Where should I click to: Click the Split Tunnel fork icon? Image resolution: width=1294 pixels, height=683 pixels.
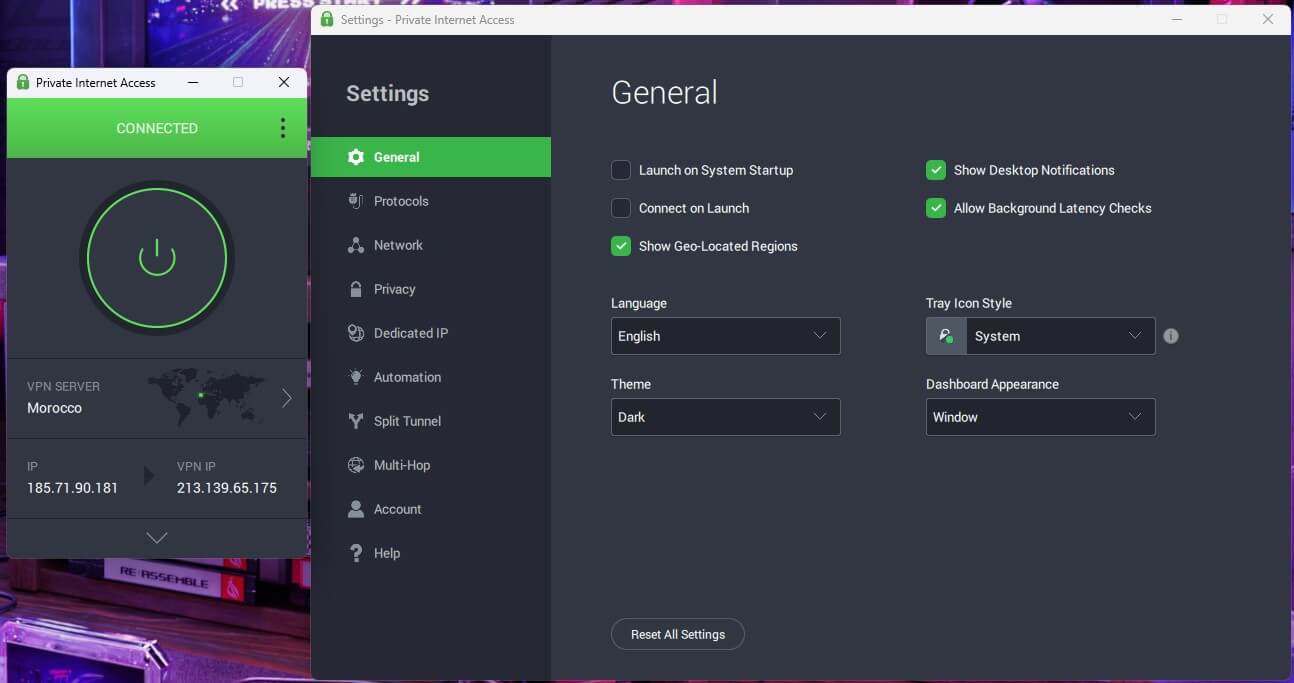tap(355, 421)
